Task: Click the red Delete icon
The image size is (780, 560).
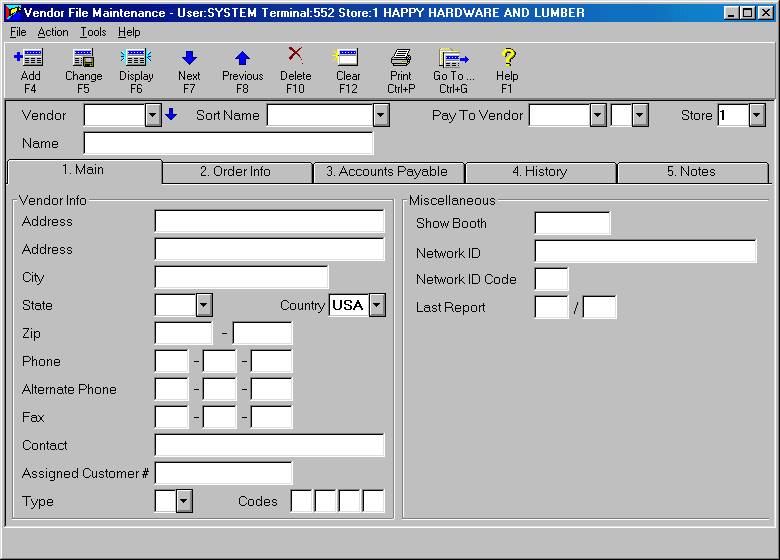Action: tap(294, 56)
